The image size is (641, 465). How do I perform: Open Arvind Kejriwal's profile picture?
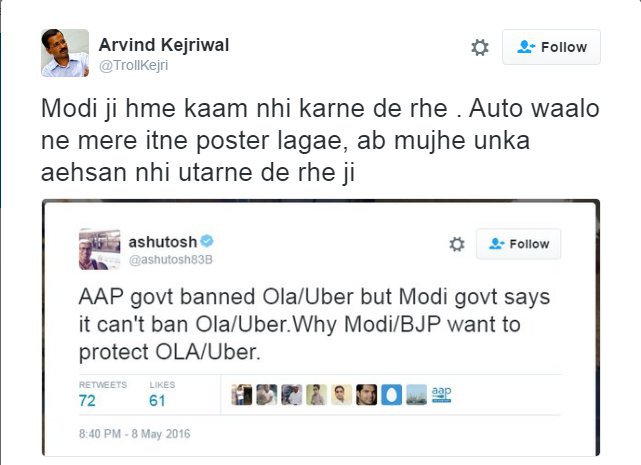65,53
